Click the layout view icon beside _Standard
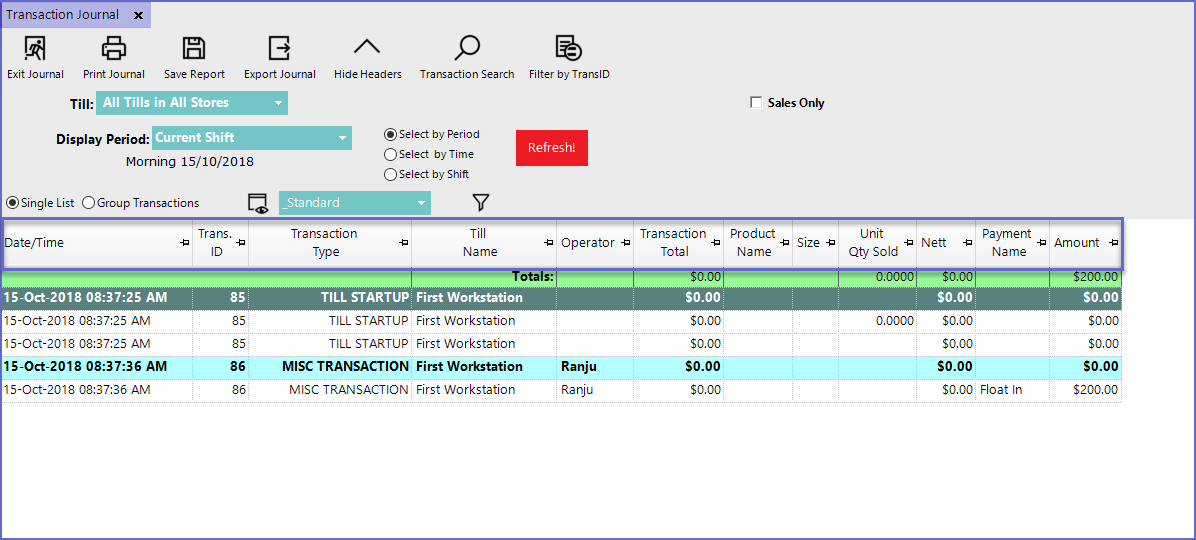 coord(258,203)
